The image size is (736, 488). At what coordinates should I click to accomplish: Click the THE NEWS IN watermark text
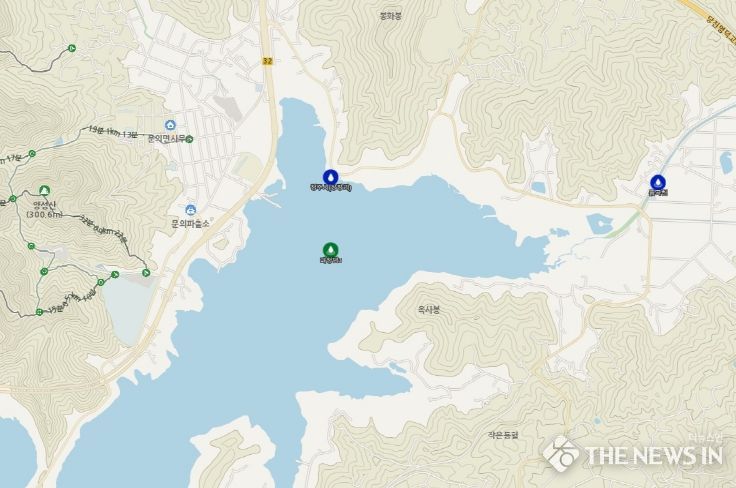[x=653, y=455]
